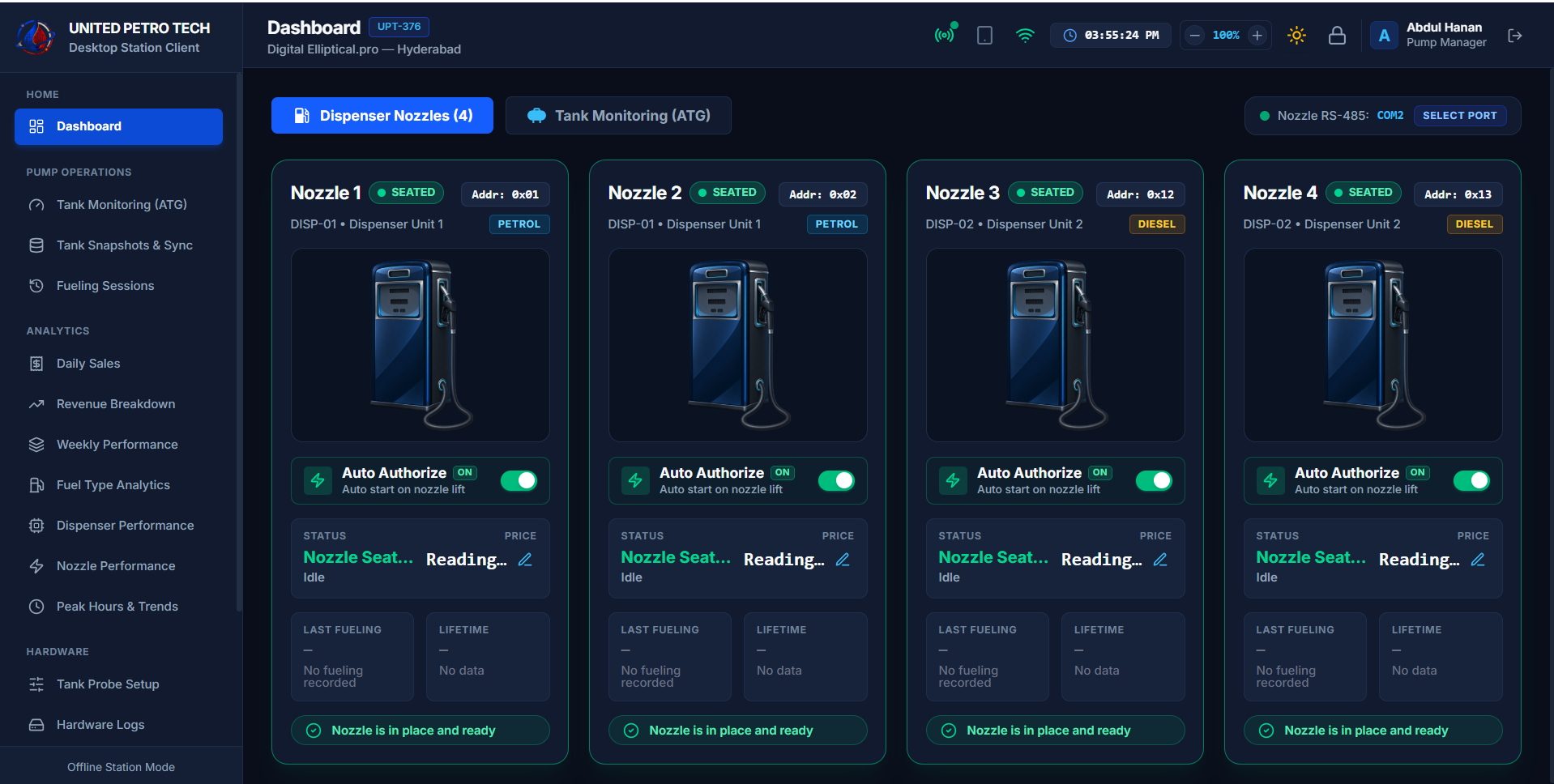The height and width of the screenshot is (784, 1554).
Task: Click the DIESEL tag on Nozzle 3
Action: (1157, 224)
